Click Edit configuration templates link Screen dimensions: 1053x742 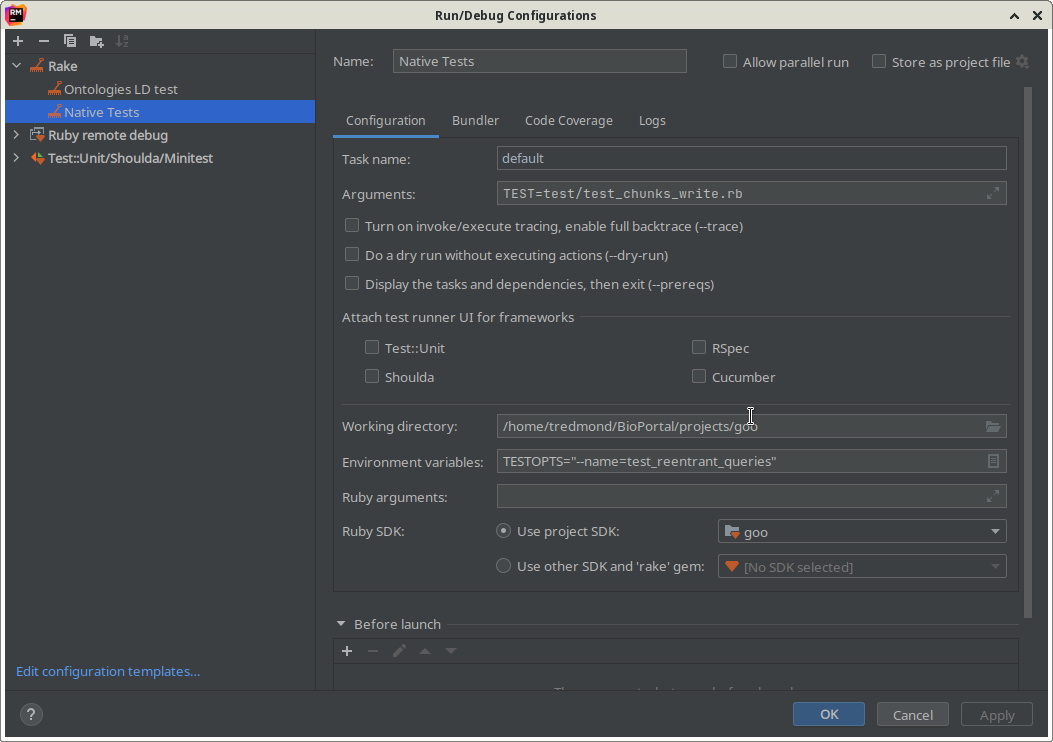tap(108, 671)
